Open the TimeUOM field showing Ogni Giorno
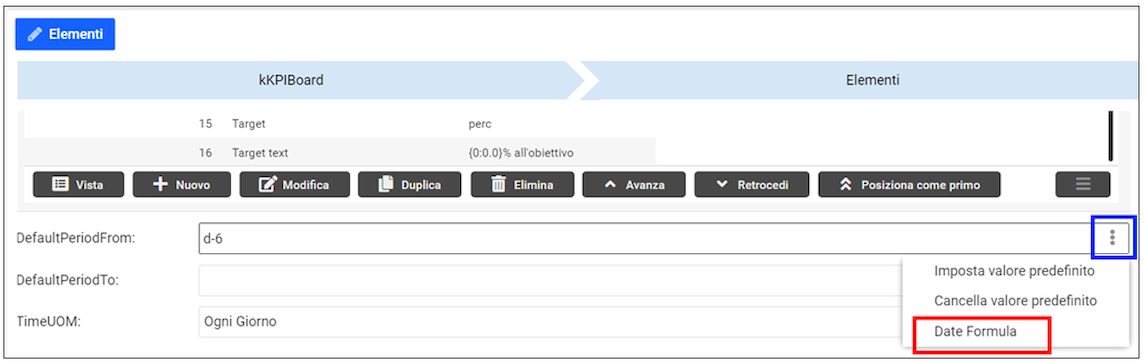This screenshot has width=1144, height=362. point(550,321)
